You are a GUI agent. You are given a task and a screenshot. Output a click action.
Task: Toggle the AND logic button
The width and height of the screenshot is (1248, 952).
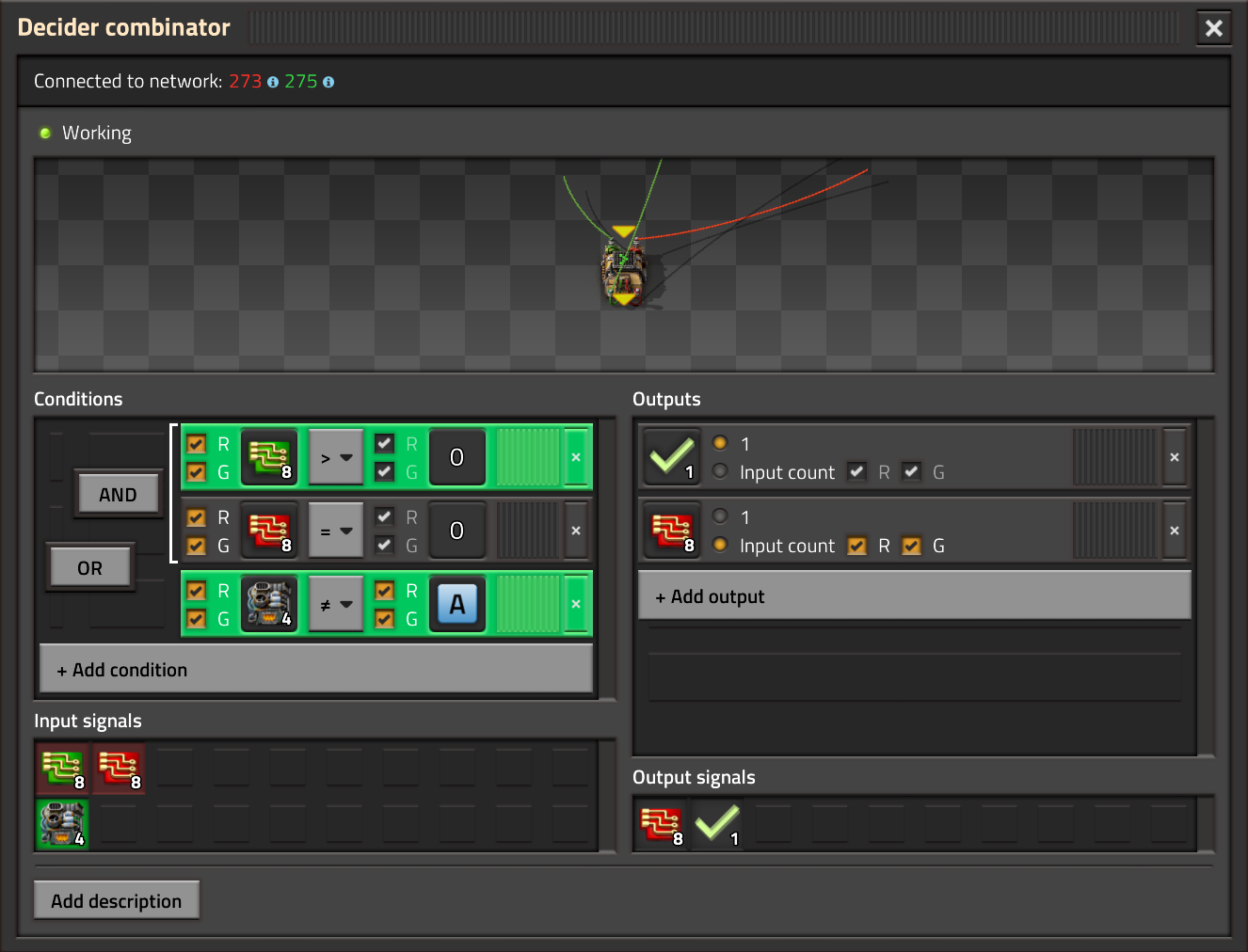tap(118, 495)
